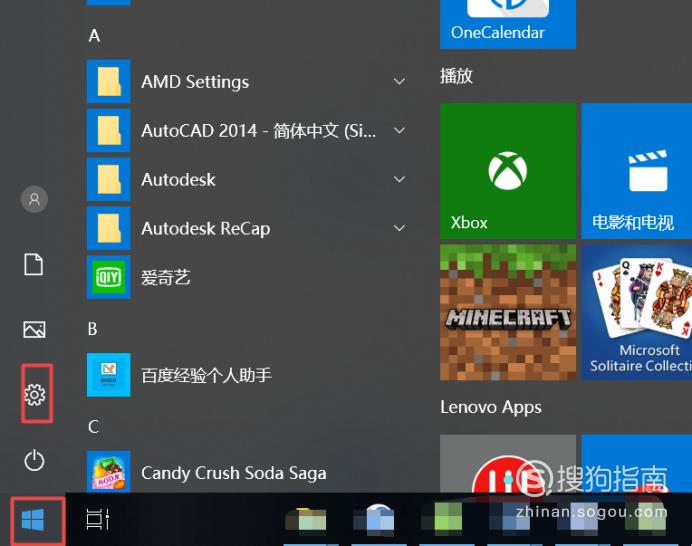Click the AutoCAD 2014 folder icon

click(109, 130)
